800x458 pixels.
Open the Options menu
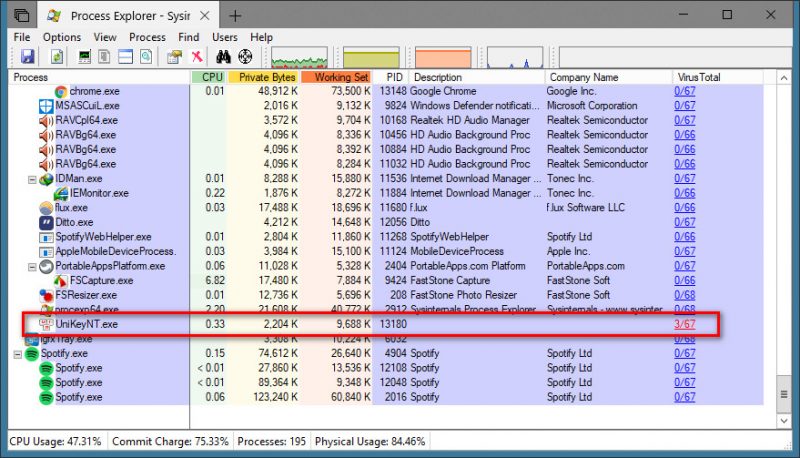coord(62,37)
